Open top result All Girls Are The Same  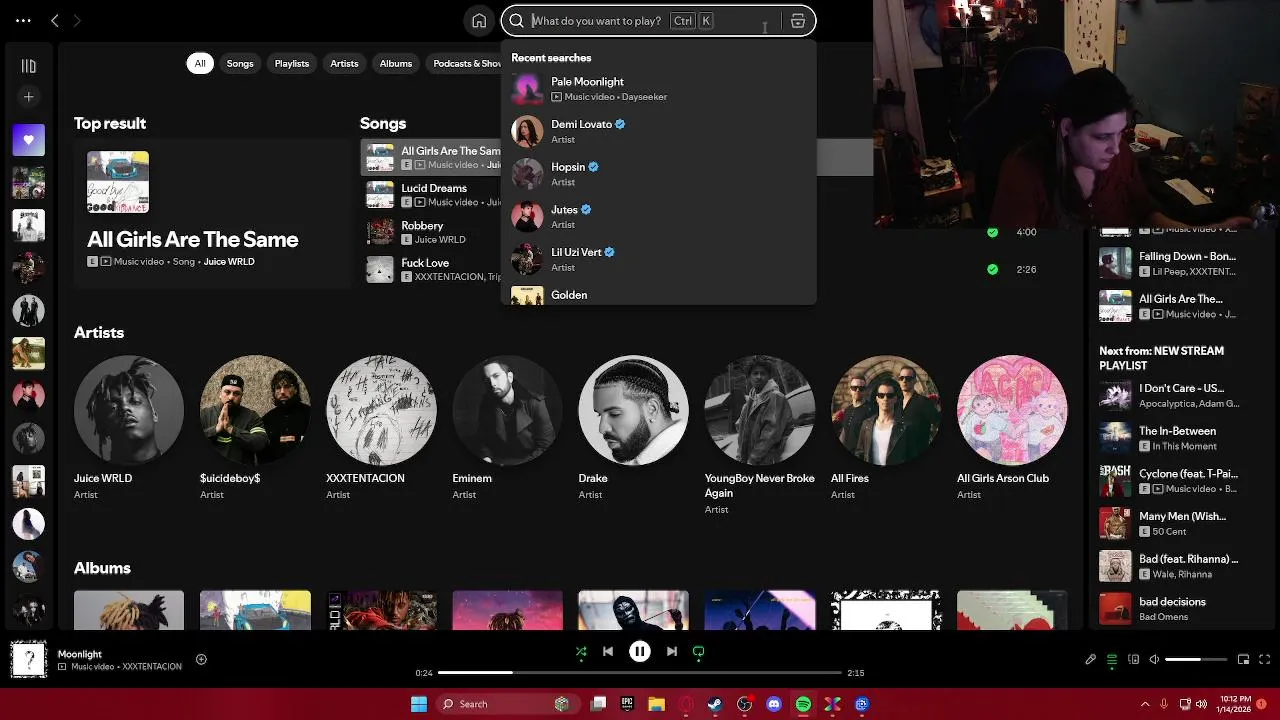pos(213,214)
